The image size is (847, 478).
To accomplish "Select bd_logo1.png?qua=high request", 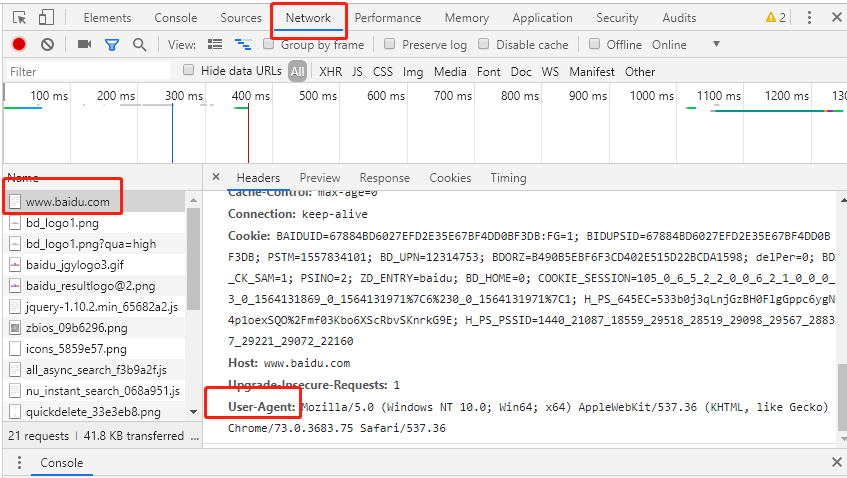I will pos(95,244).
